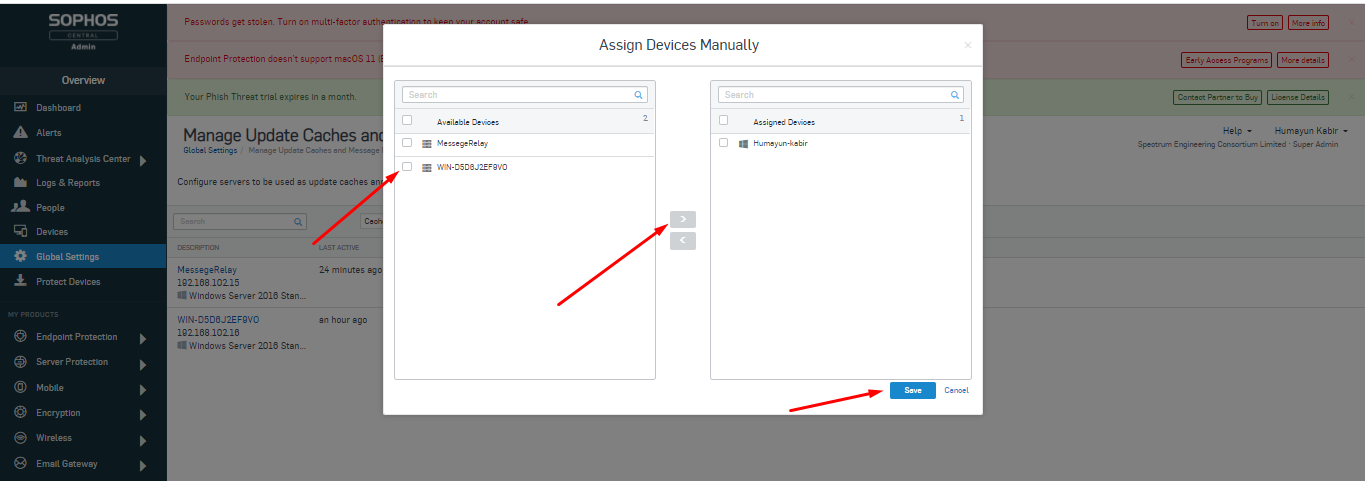Image resolution: width=1365 pixels, height=481 pixels.
Task: Click the Protect Devices download icon
Action: pyautogui.click(x=20, y=281)
